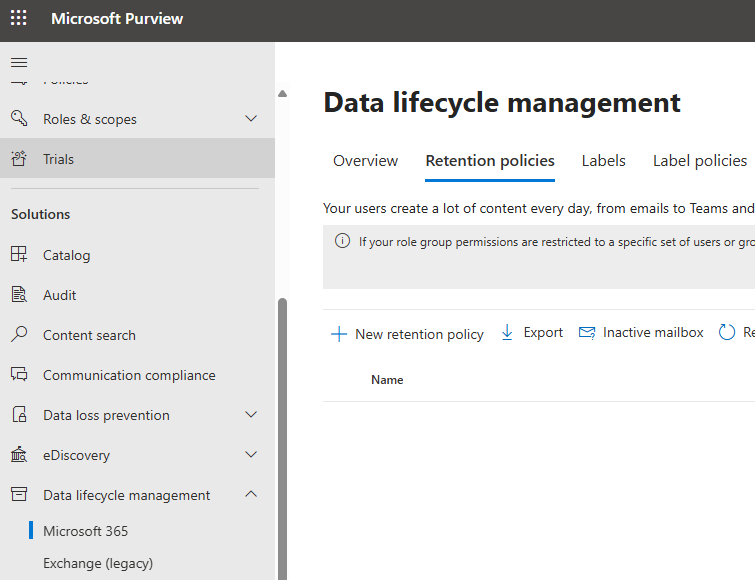Collapse navigation with the hamburger icon
This screenshot has height=580, width=755.
[x=19, y=62]
